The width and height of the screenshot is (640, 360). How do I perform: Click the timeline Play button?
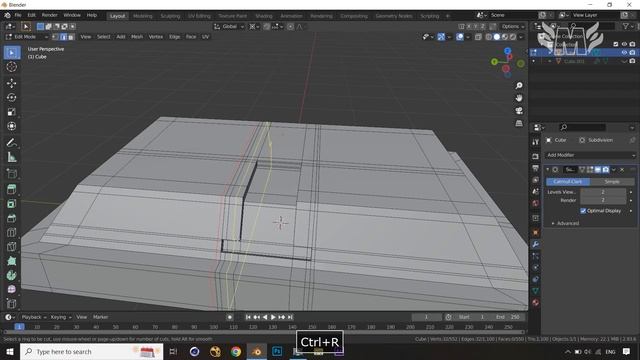[x=273, y=317]
